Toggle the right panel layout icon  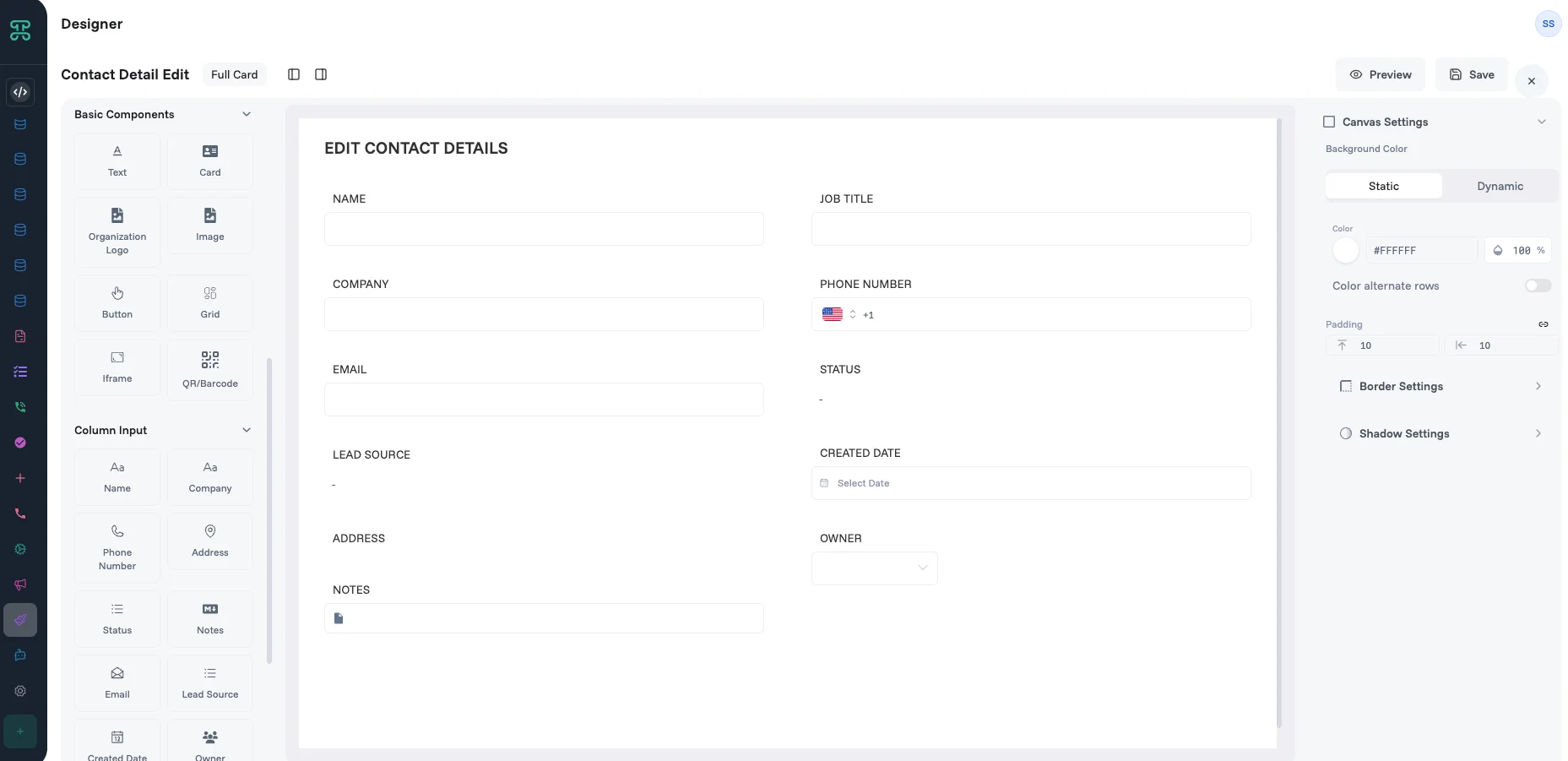pyautogui.click(x=321, y=74)
